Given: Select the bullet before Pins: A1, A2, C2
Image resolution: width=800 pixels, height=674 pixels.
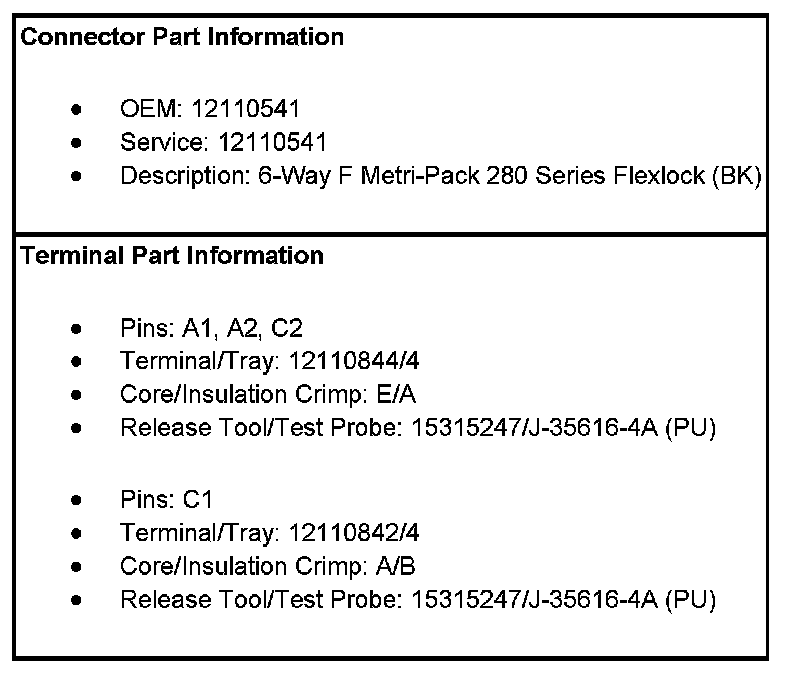Looking at the screenshot, I should coord(77,327).
